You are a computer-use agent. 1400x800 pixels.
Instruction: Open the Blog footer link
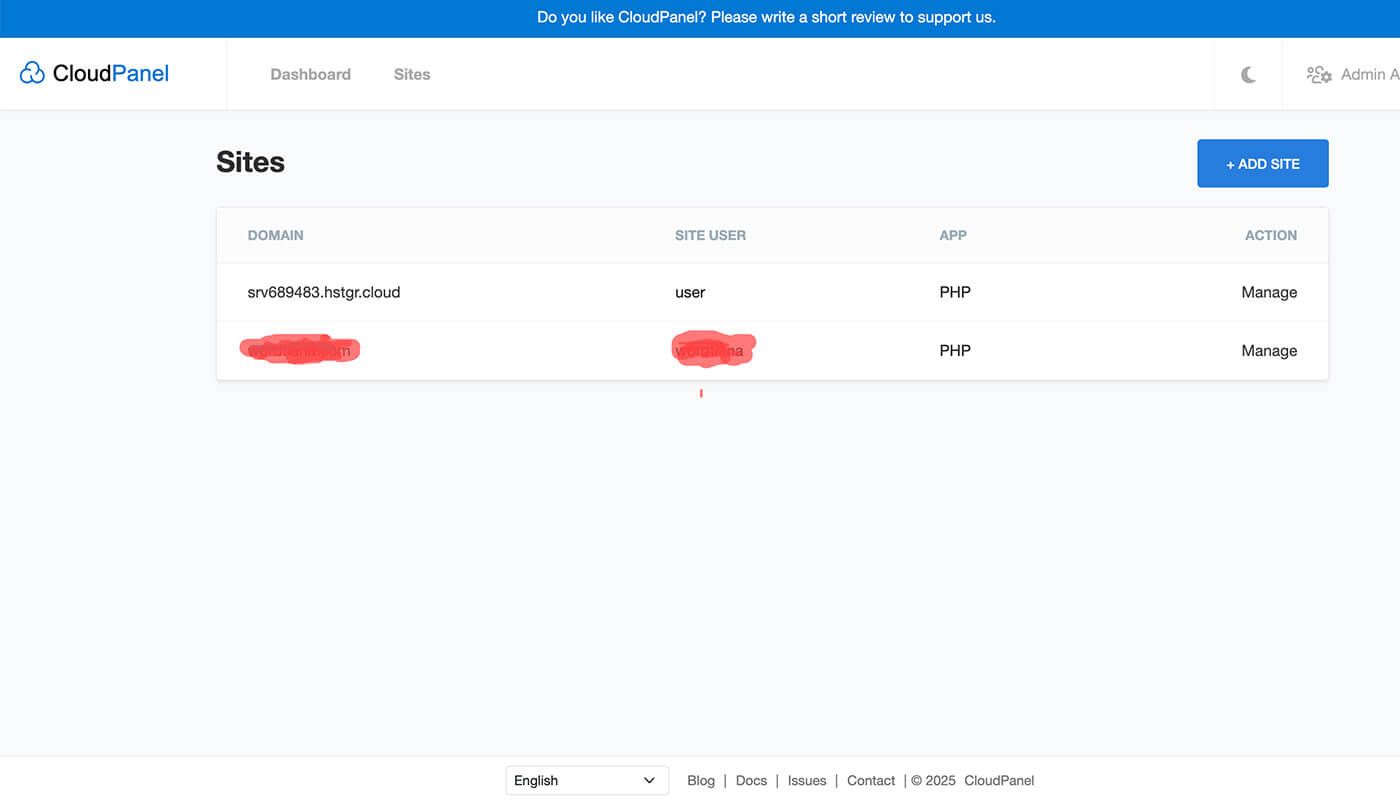pyautogui.click(x=701, y=780)
